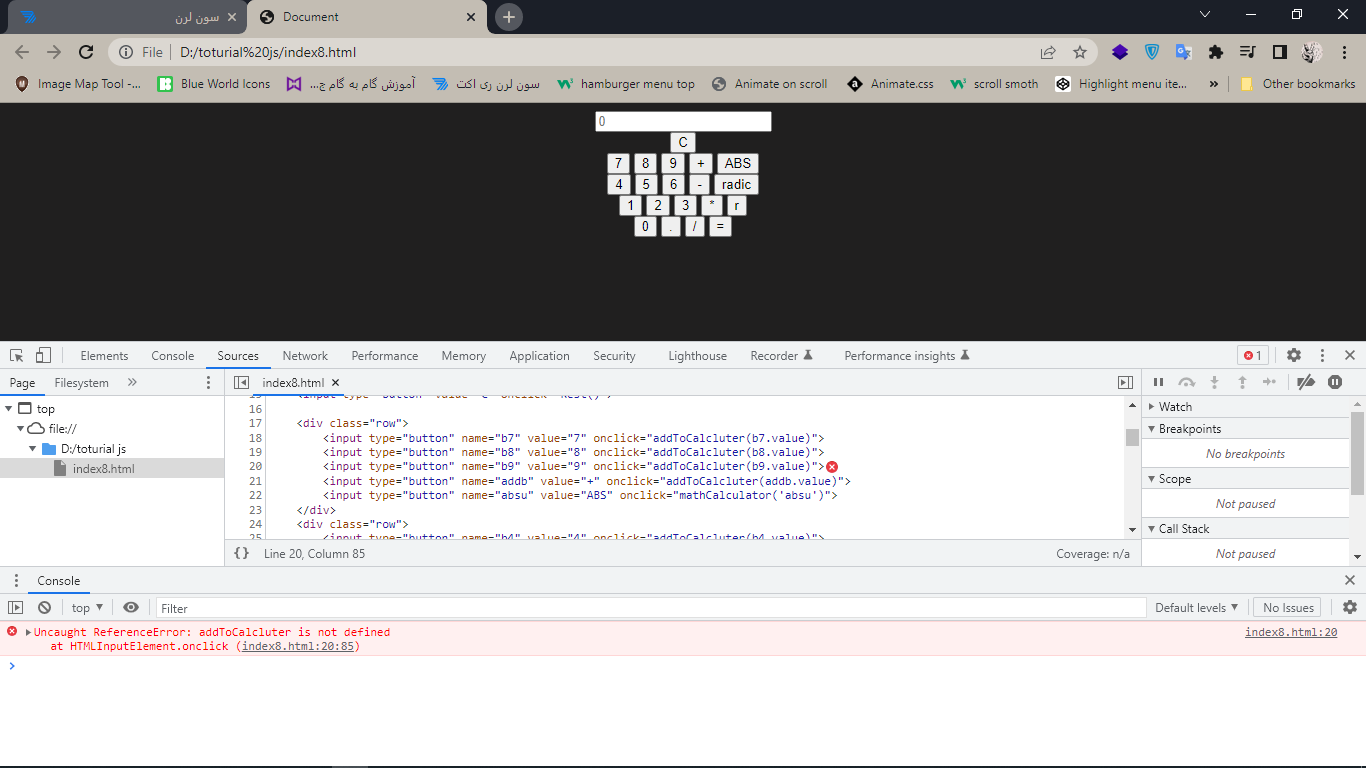Select the Filesystem navigator tab
Screen dimensions: 1366x768
click(x=82, y=383)
